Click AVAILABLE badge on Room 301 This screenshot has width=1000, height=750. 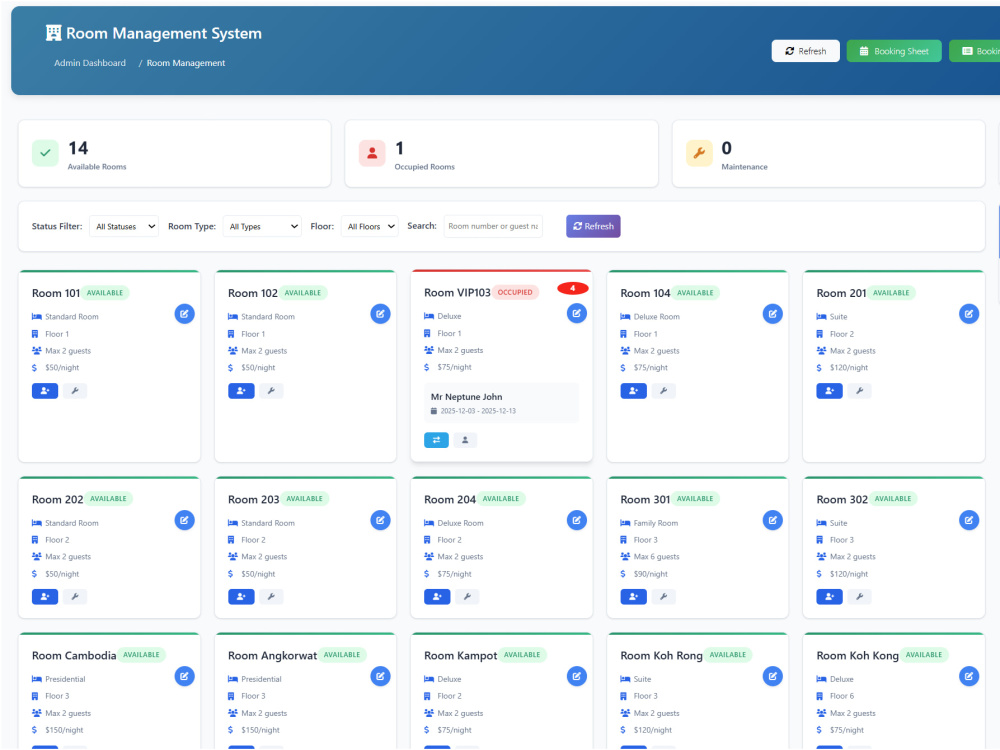[x=695, y=499]
